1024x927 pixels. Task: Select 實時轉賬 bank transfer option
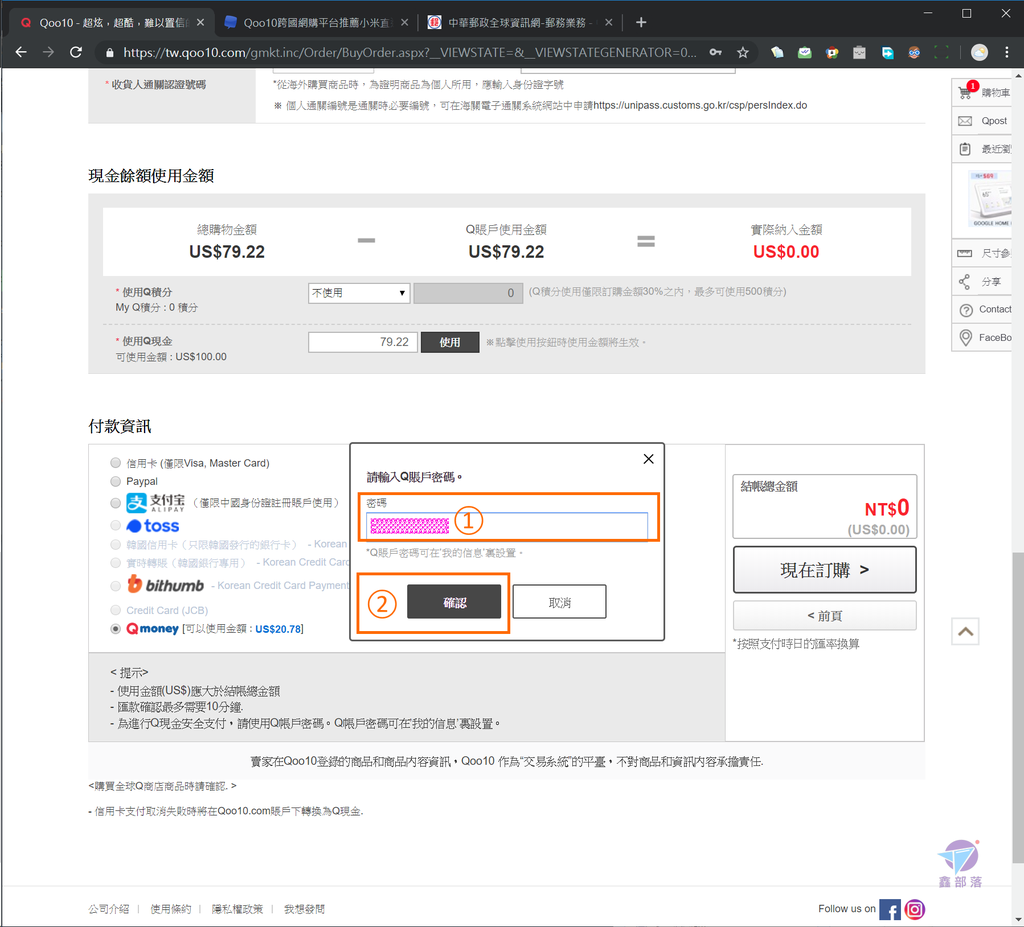[x=116, y=562]
